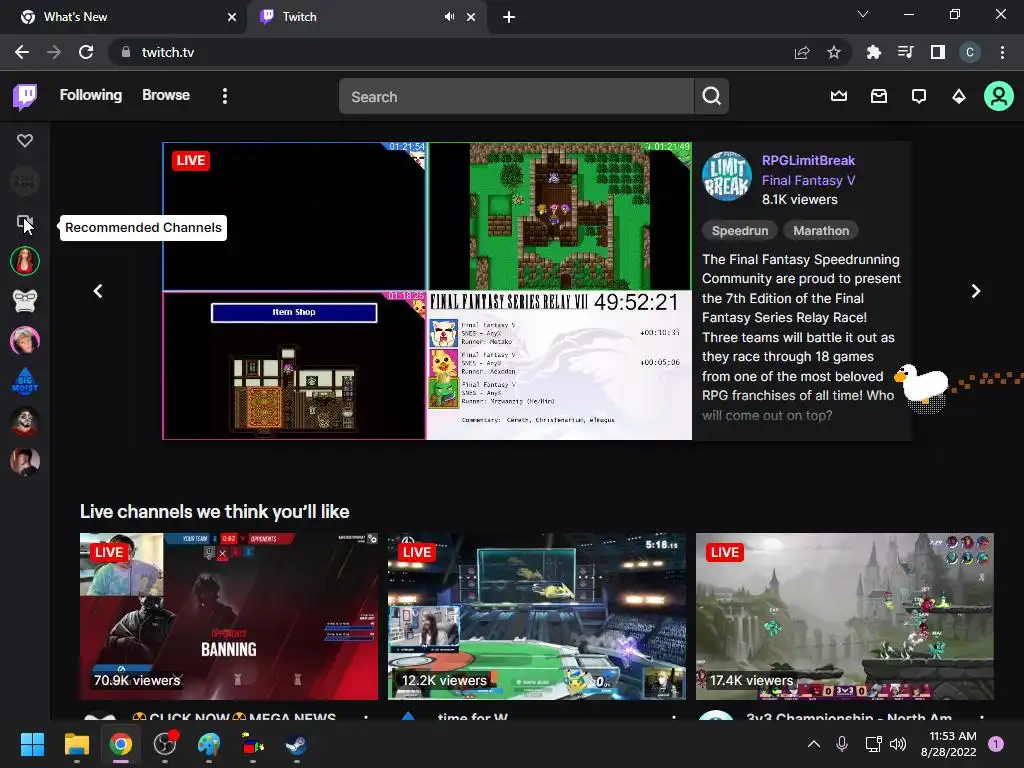Open the Chrome profile C avatar
Viewport: 1024px width, 768px height.
(970, 53)
